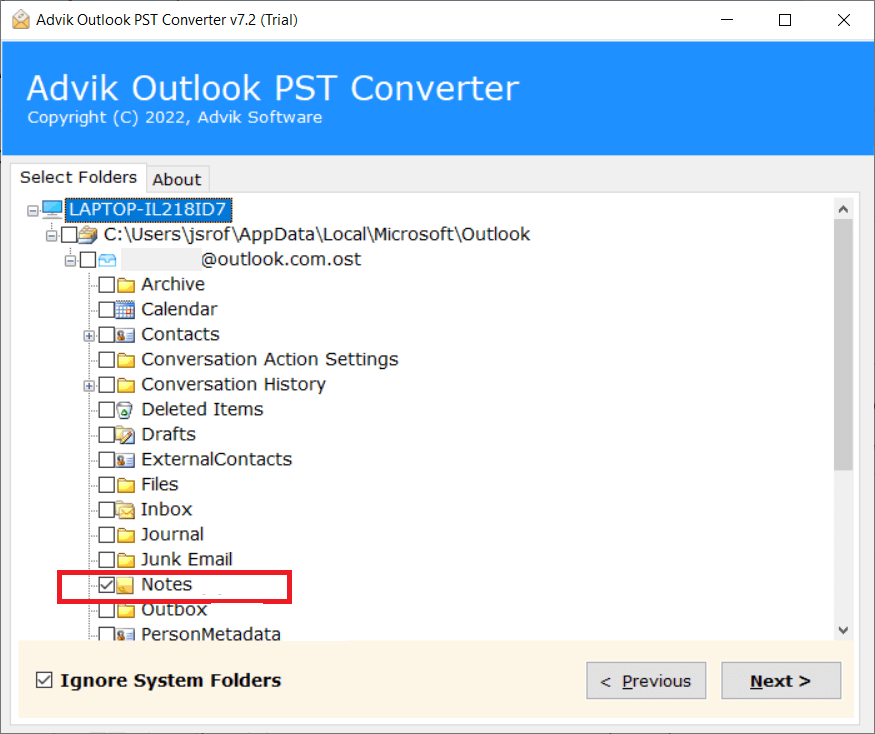Select the ExternalContacts label
This screenshot has height=734, width=875.
click(217, 459)
